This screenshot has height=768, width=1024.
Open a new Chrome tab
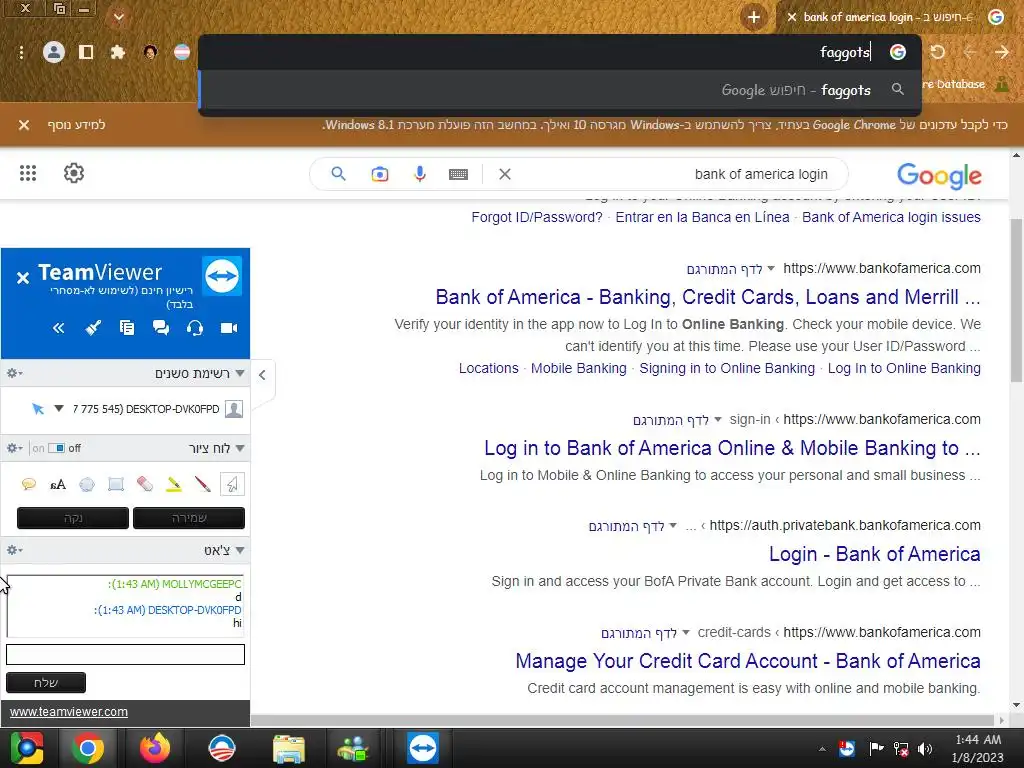(754, 17)
